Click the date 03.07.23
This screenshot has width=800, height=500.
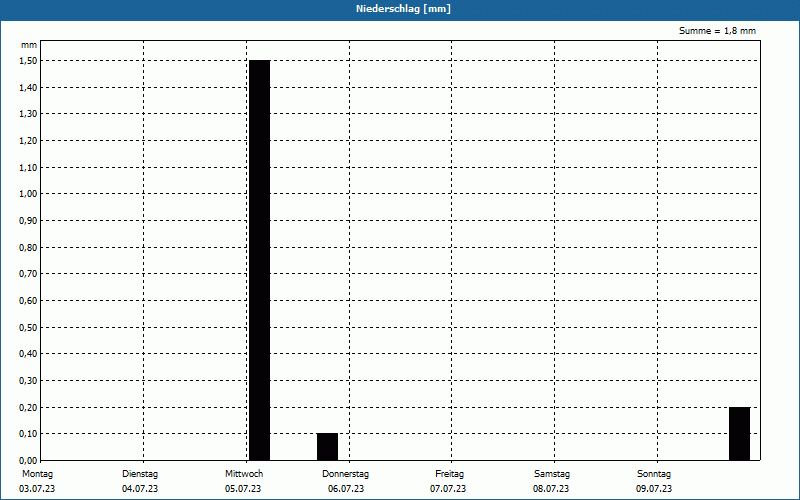pos(37,489)
